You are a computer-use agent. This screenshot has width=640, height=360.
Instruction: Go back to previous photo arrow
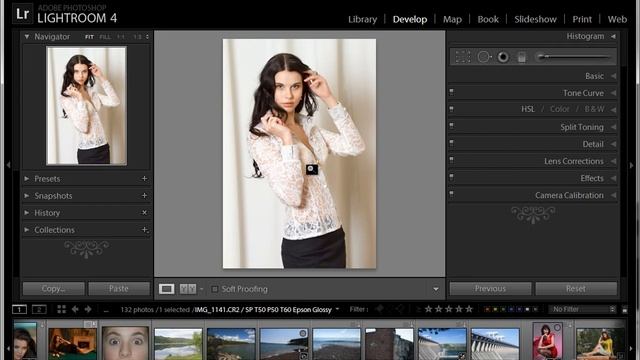coord(75,309)
